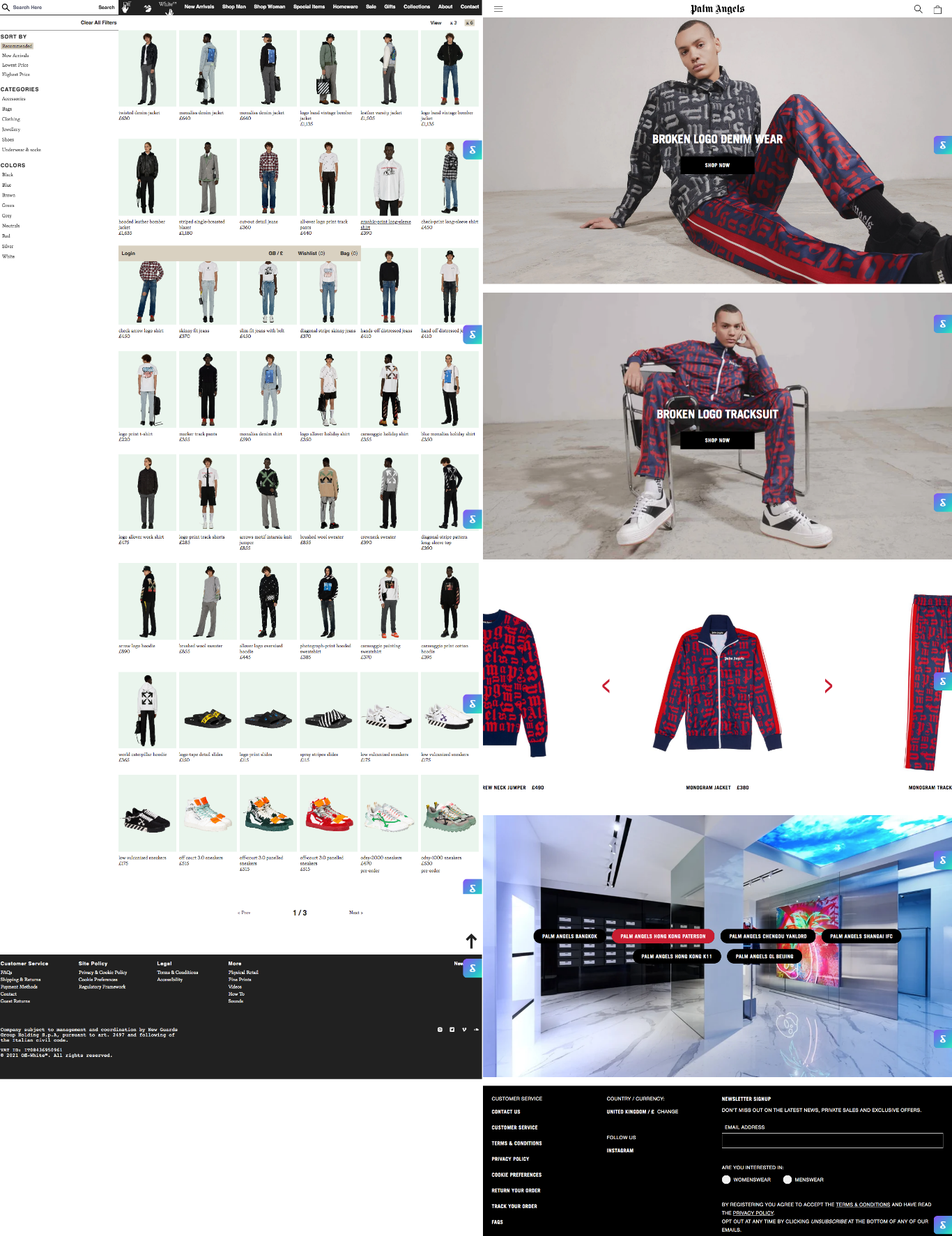Open Off-White Instagram icon in footer
Viewport: 952px width, 1236px height.
pyautogui.click(x=440, y=1029)
